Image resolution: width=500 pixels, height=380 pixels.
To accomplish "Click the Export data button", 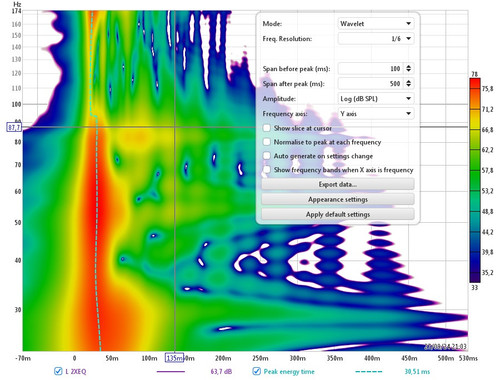I will click(338, 184).
